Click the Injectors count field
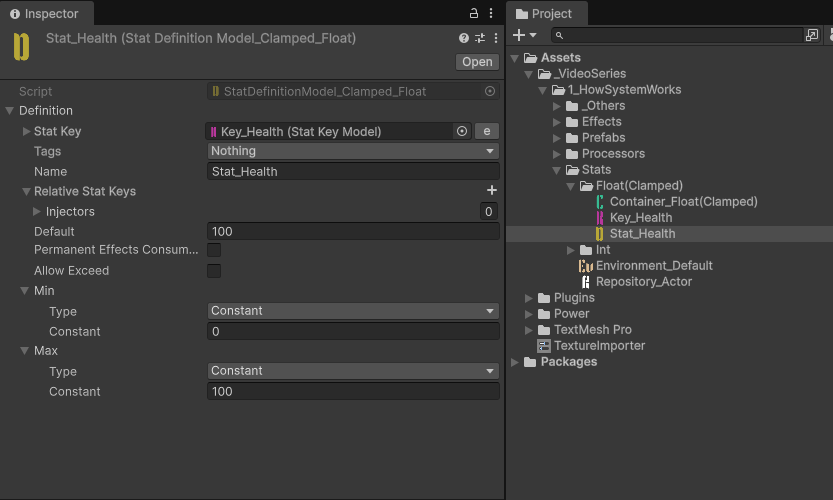This screenshot has height=500, width=833. click(489, 211)
